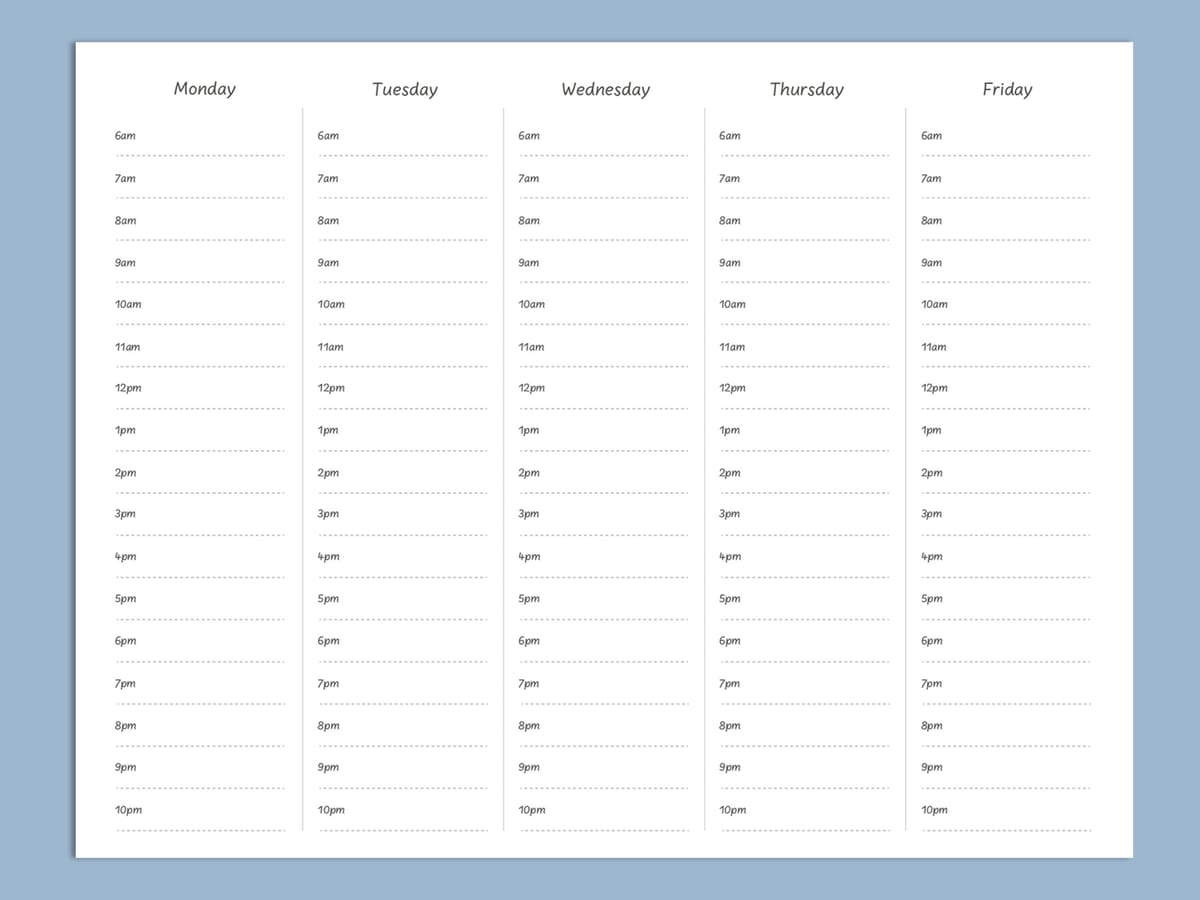Click the 6am label under Monday

point(124,135)
